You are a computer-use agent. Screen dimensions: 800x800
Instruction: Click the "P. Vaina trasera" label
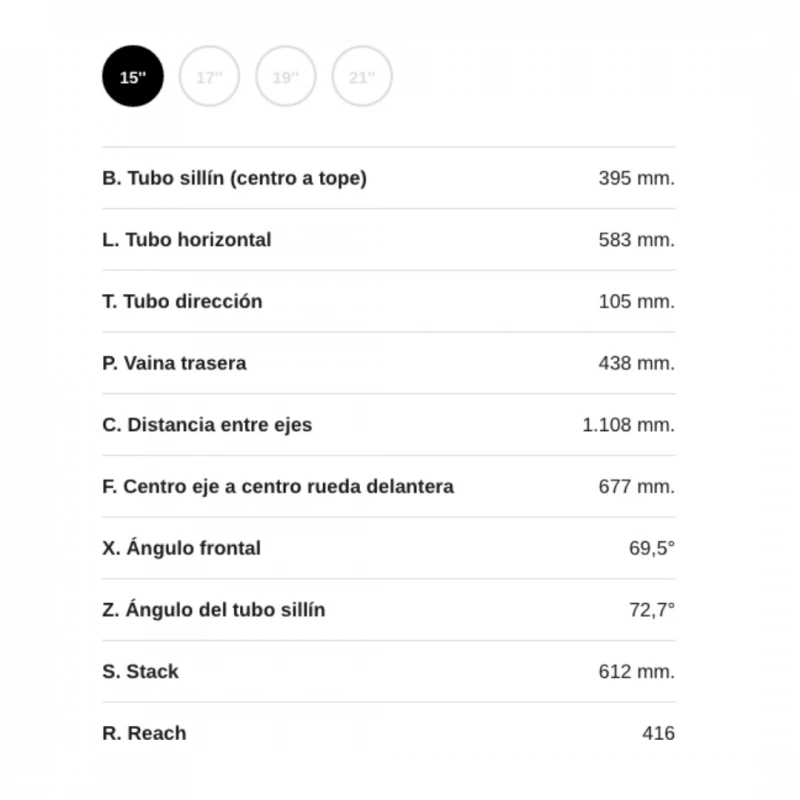(x=174, y=363)
